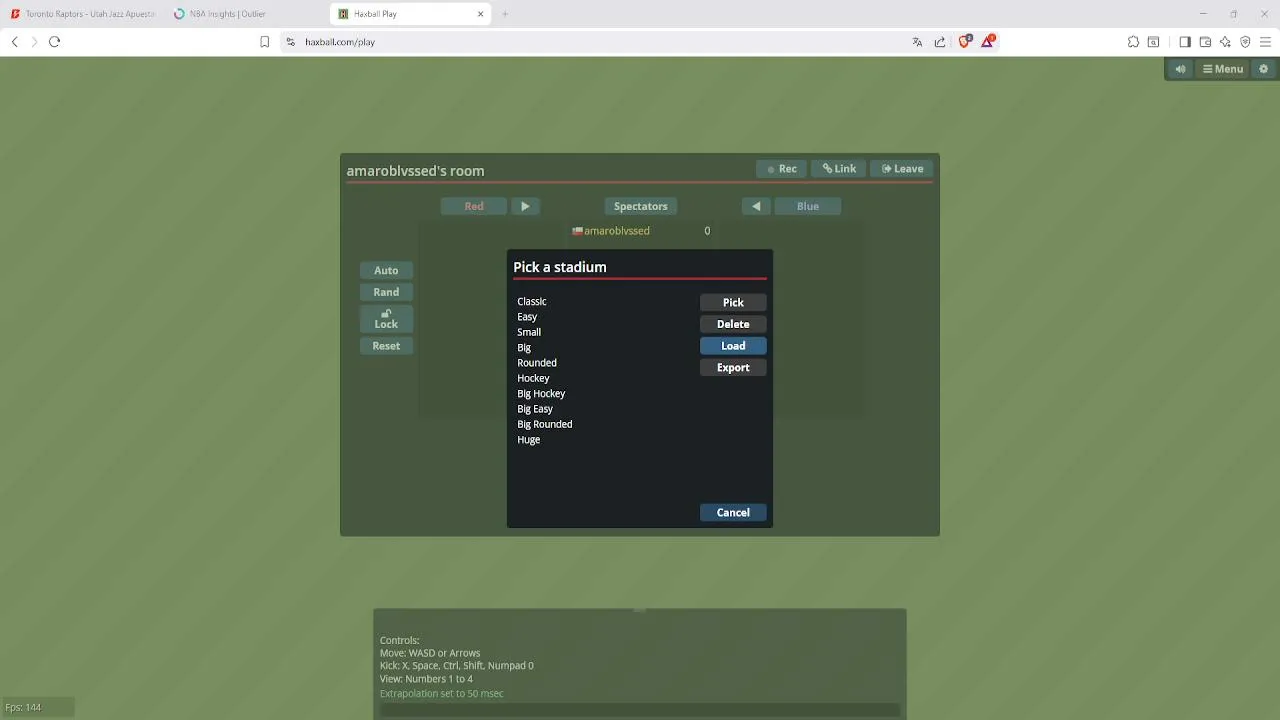
Task: Select player amaroblvssed in spectators
Action: (640, 231)
